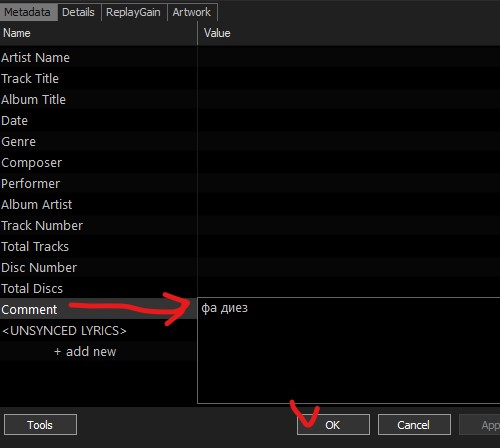Click the Value column header
Image resolution: width=500 pixels, height=448 pixels.
[x=349, y=33]
